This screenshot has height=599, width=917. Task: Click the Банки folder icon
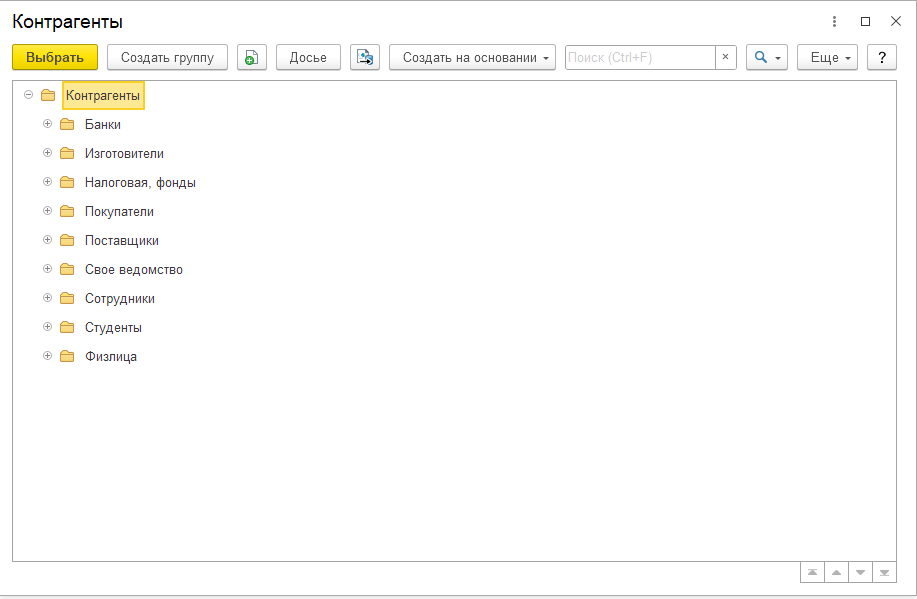click(x=67, y=124)
